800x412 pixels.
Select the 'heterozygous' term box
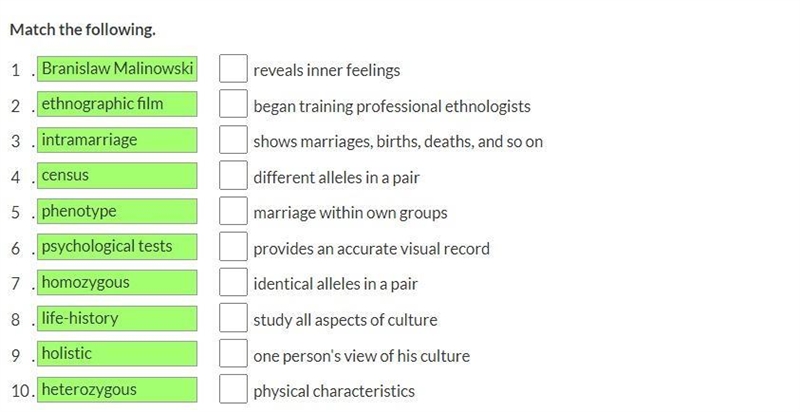coord(117,390)
